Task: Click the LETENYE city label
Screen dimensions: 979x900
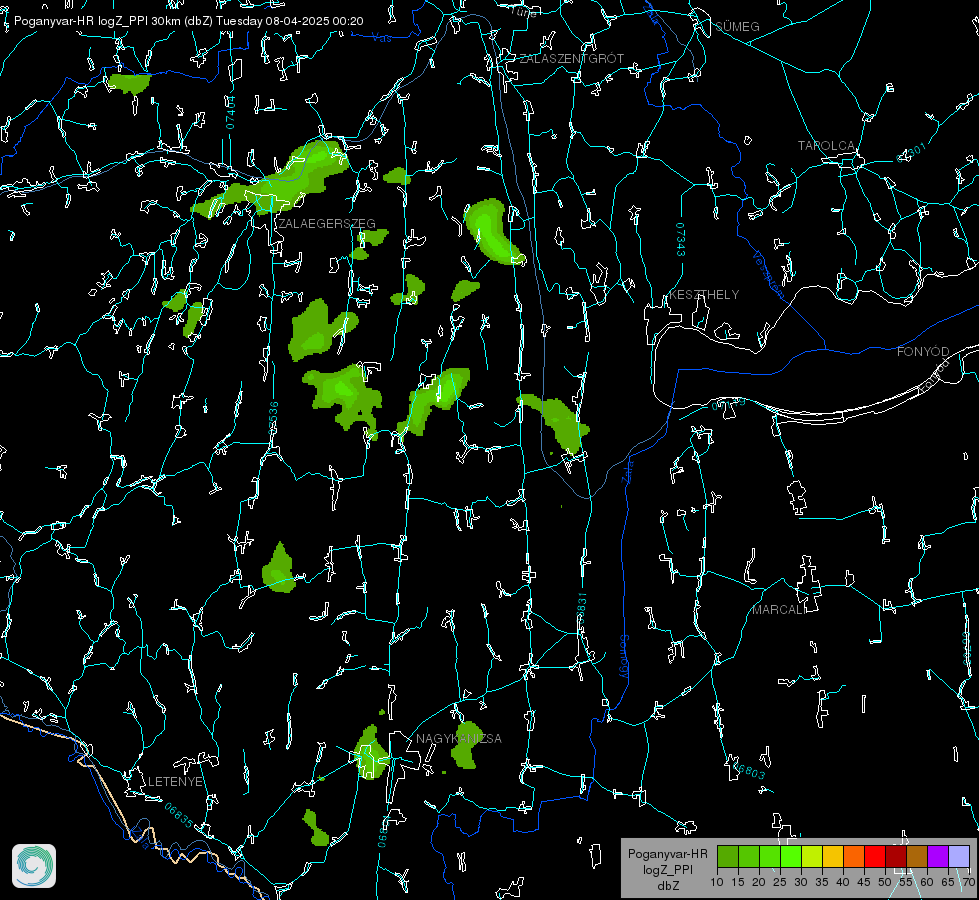Action: click(175, 782)
